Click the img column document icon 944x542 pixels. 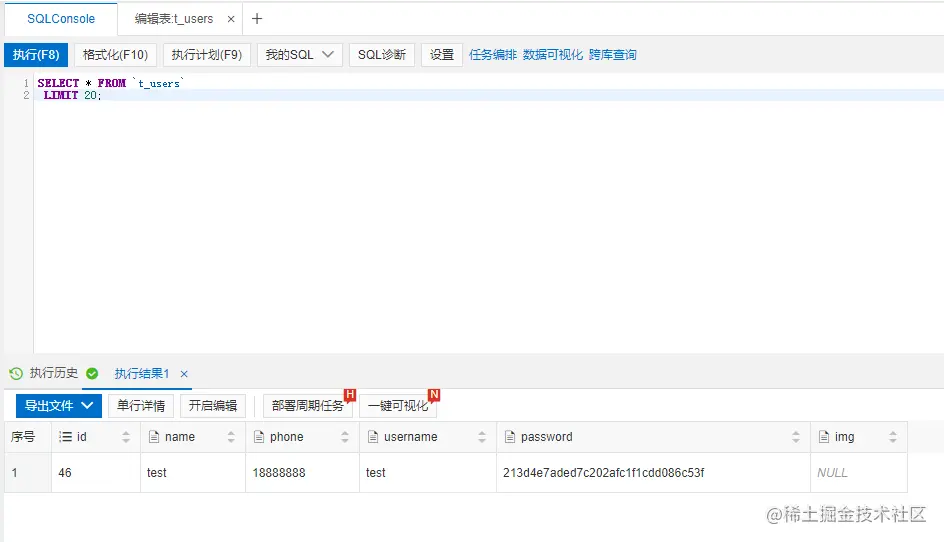[824, 437]
